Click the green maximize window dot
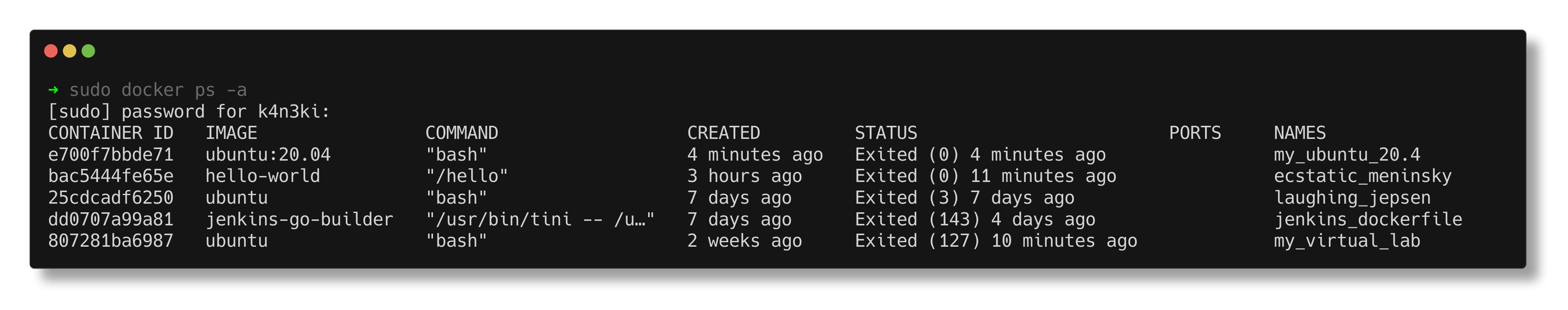 (88, 51)
